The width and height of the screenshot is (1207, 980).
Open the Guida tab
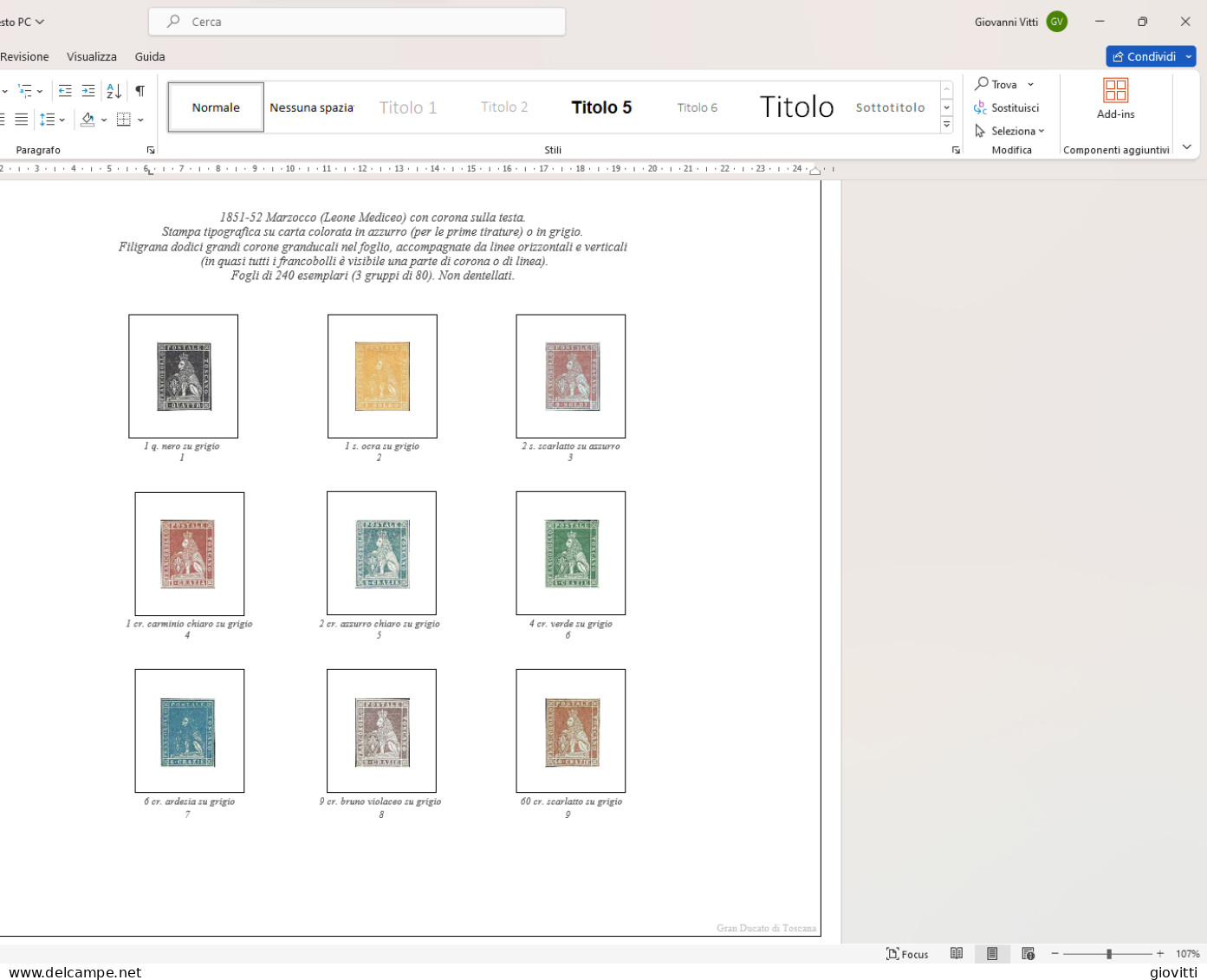pyautogui.click(x=150, y=56)
